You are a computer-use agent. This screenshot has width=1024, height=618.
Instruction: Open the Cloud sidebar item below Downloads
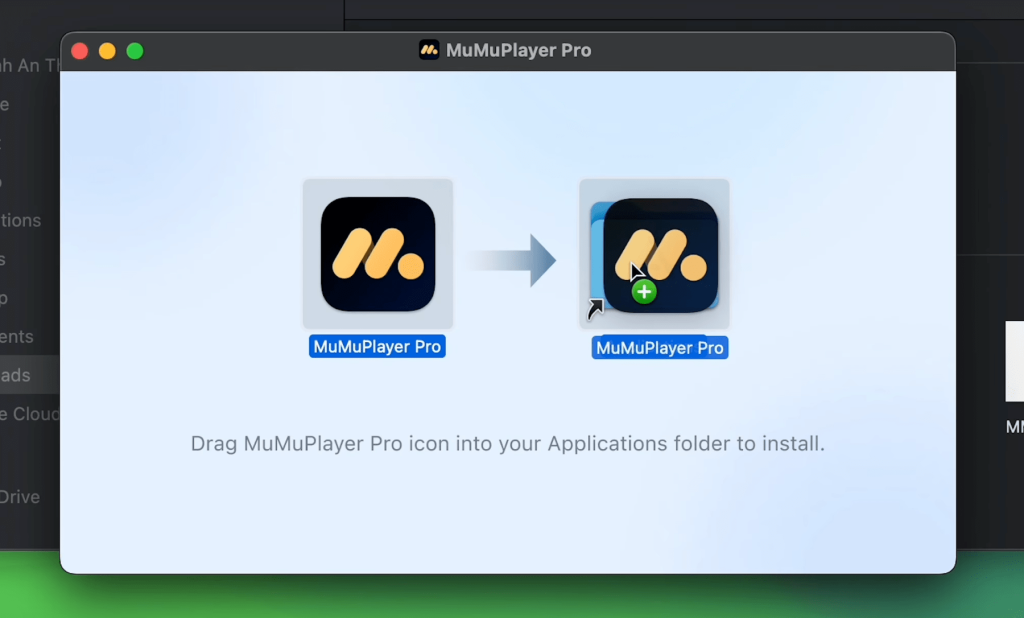pyautogui.click(x=30, y=414)
